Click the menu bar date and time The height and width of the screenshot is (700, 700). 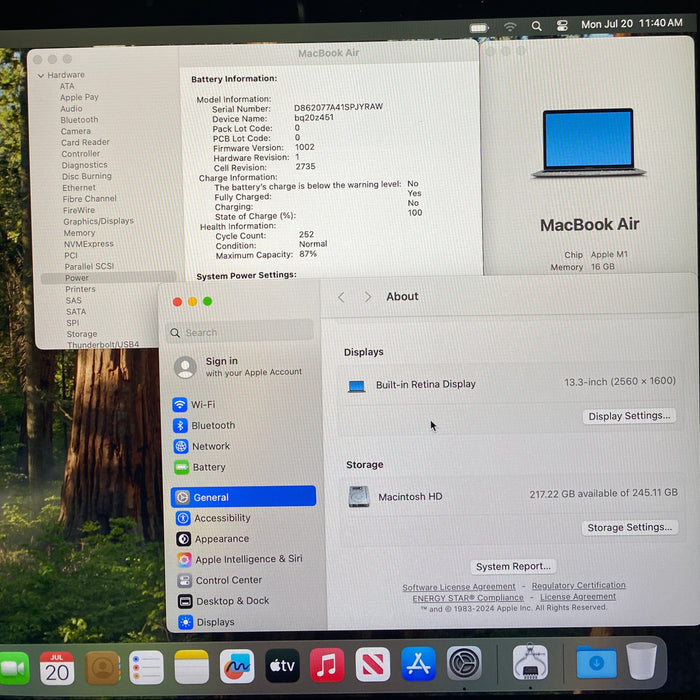(632, 23)
